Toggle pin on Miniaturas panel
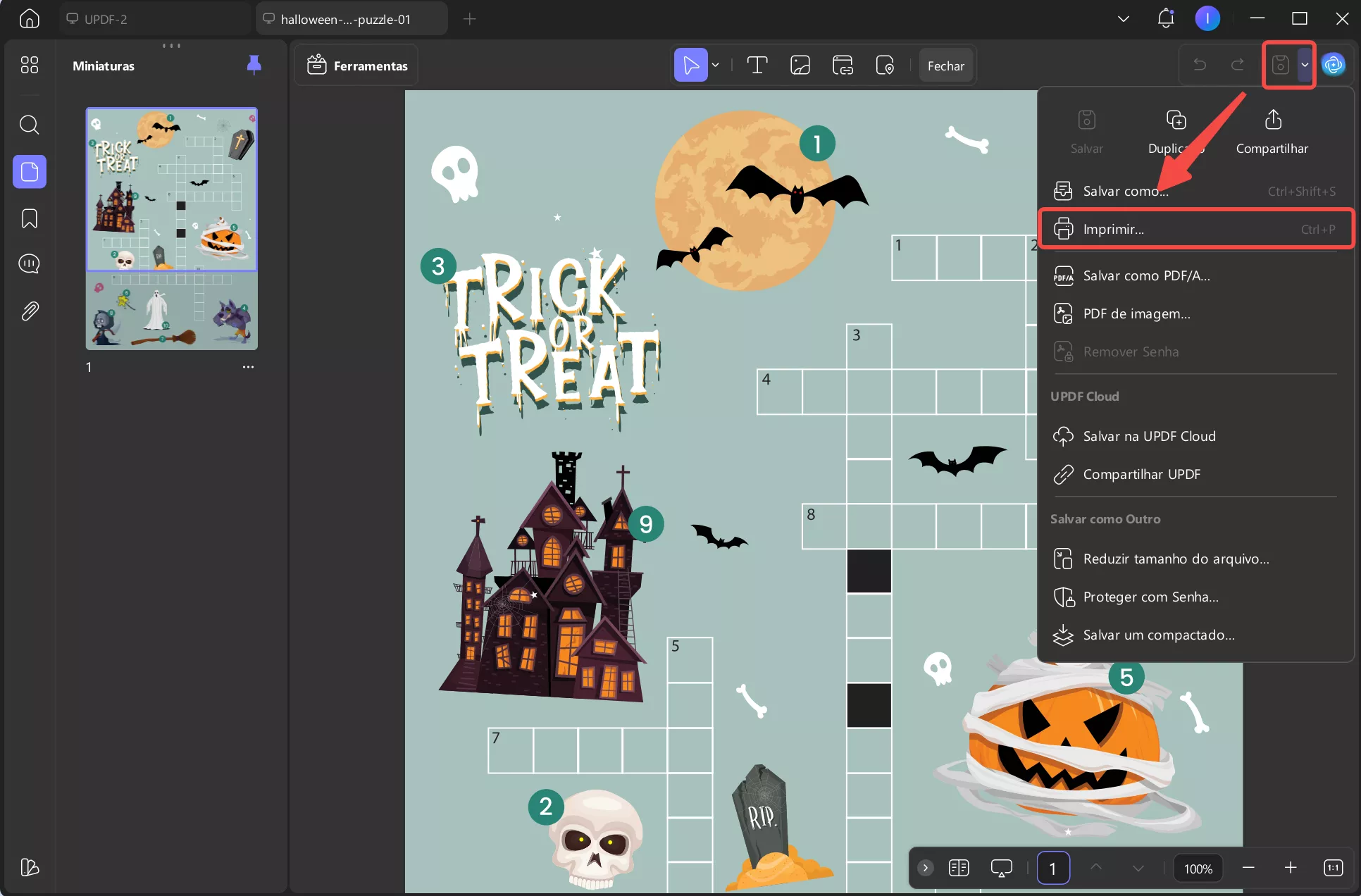Screen dimensions: 1361x896 coord(254,65)
